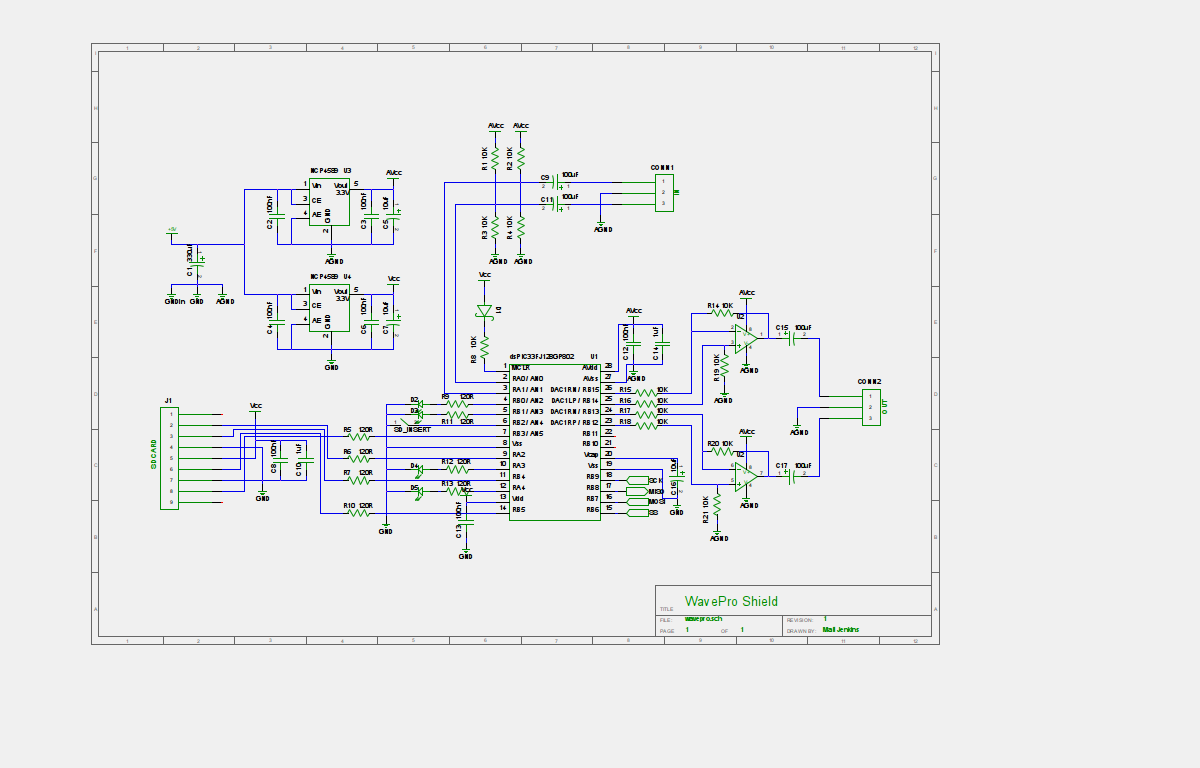
Task: Click the lower U2 op-amp triangle
Action: coord(745,475)
